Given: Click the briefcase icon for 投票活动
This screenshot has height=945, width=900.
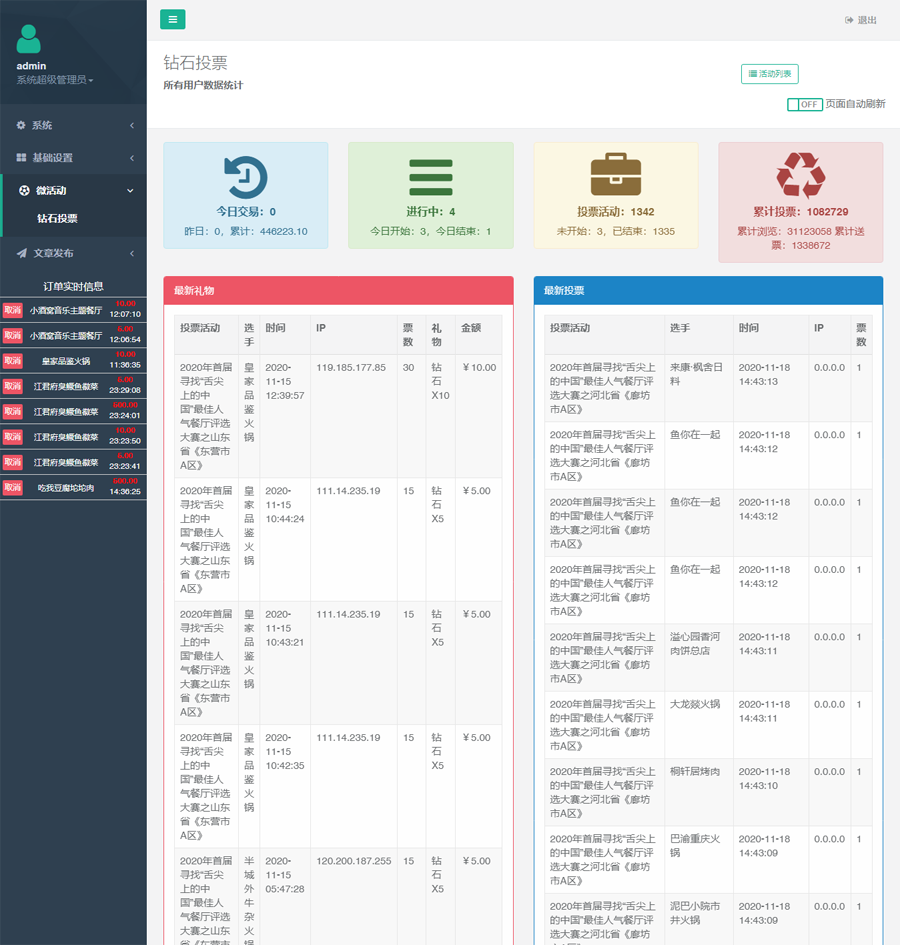Looking at the screenshot, I should [615, 176].
